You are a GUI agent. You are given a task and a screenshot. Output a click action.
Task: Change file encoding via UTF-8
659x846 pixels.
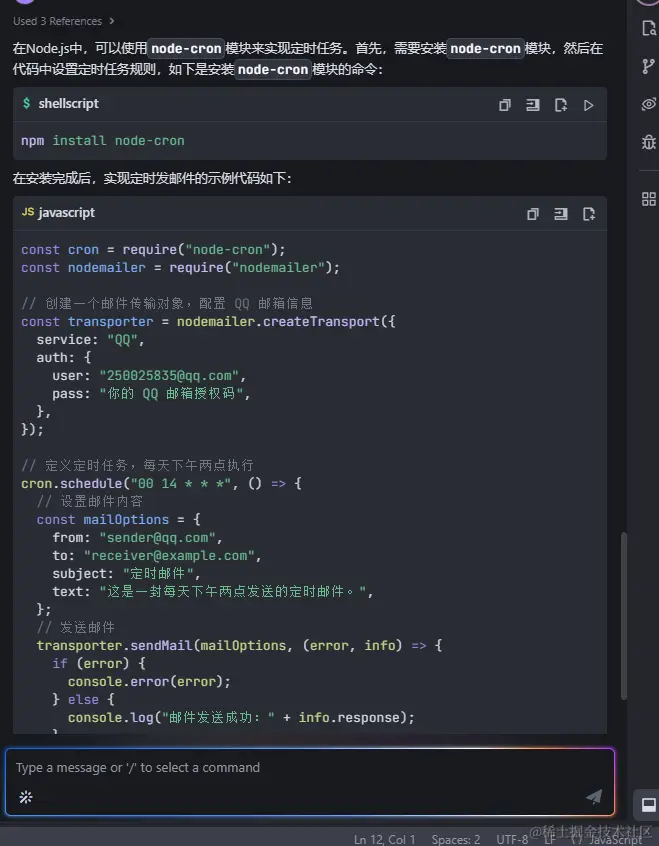[512, 840]
